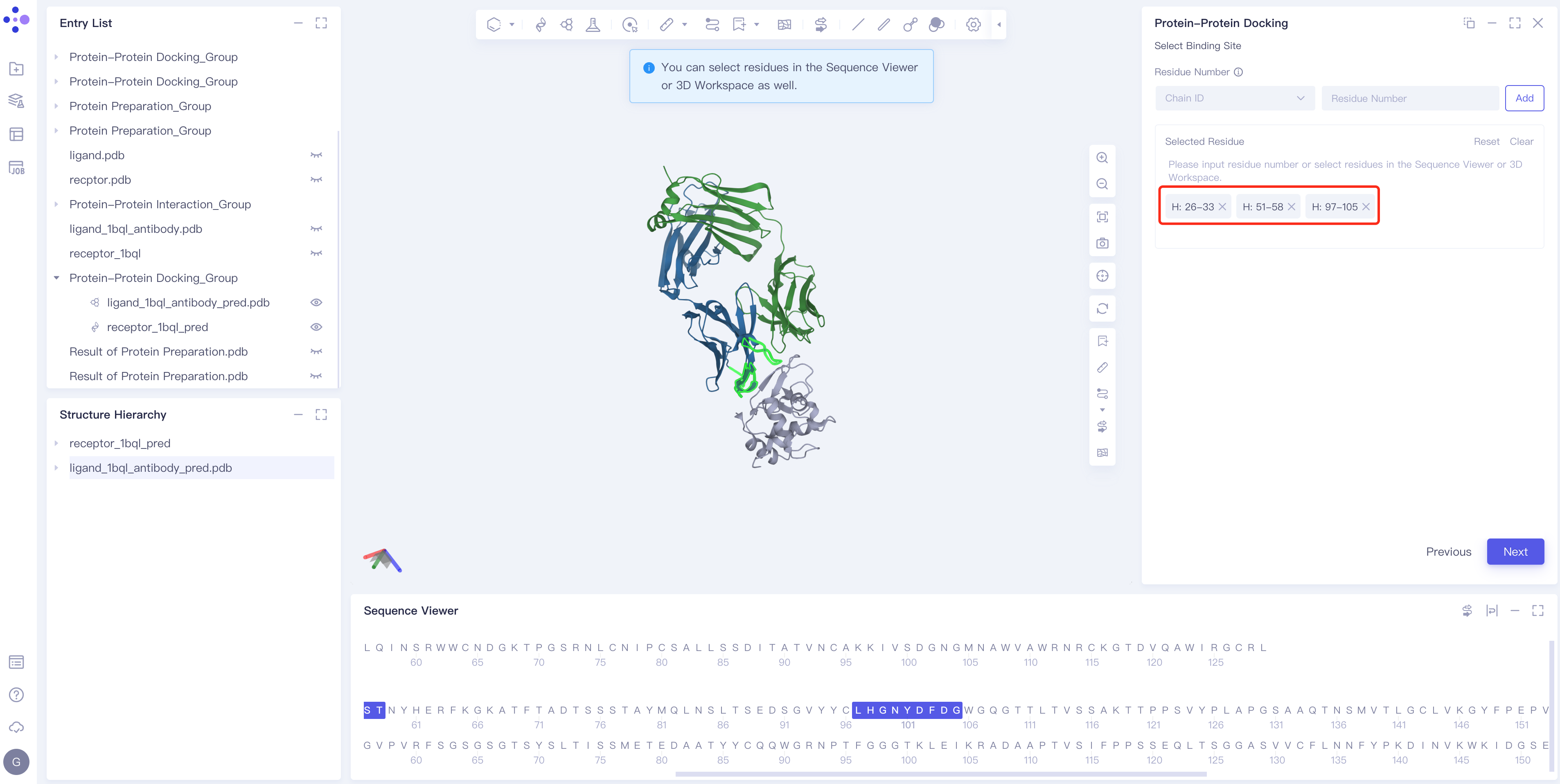Collapse the top toolbar with the arrow
Screen dimensions: 1560x784
(999, 24)
